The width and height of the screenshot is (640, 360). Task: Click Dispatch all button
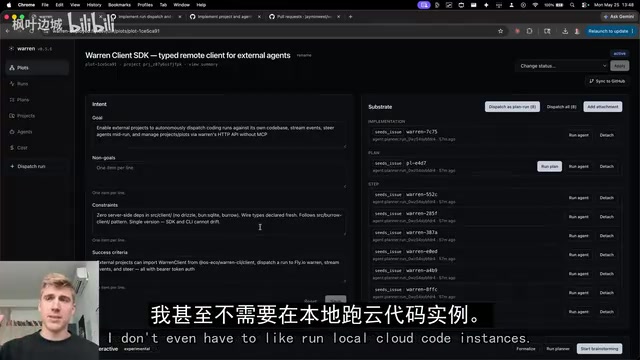tap(561, 107)
